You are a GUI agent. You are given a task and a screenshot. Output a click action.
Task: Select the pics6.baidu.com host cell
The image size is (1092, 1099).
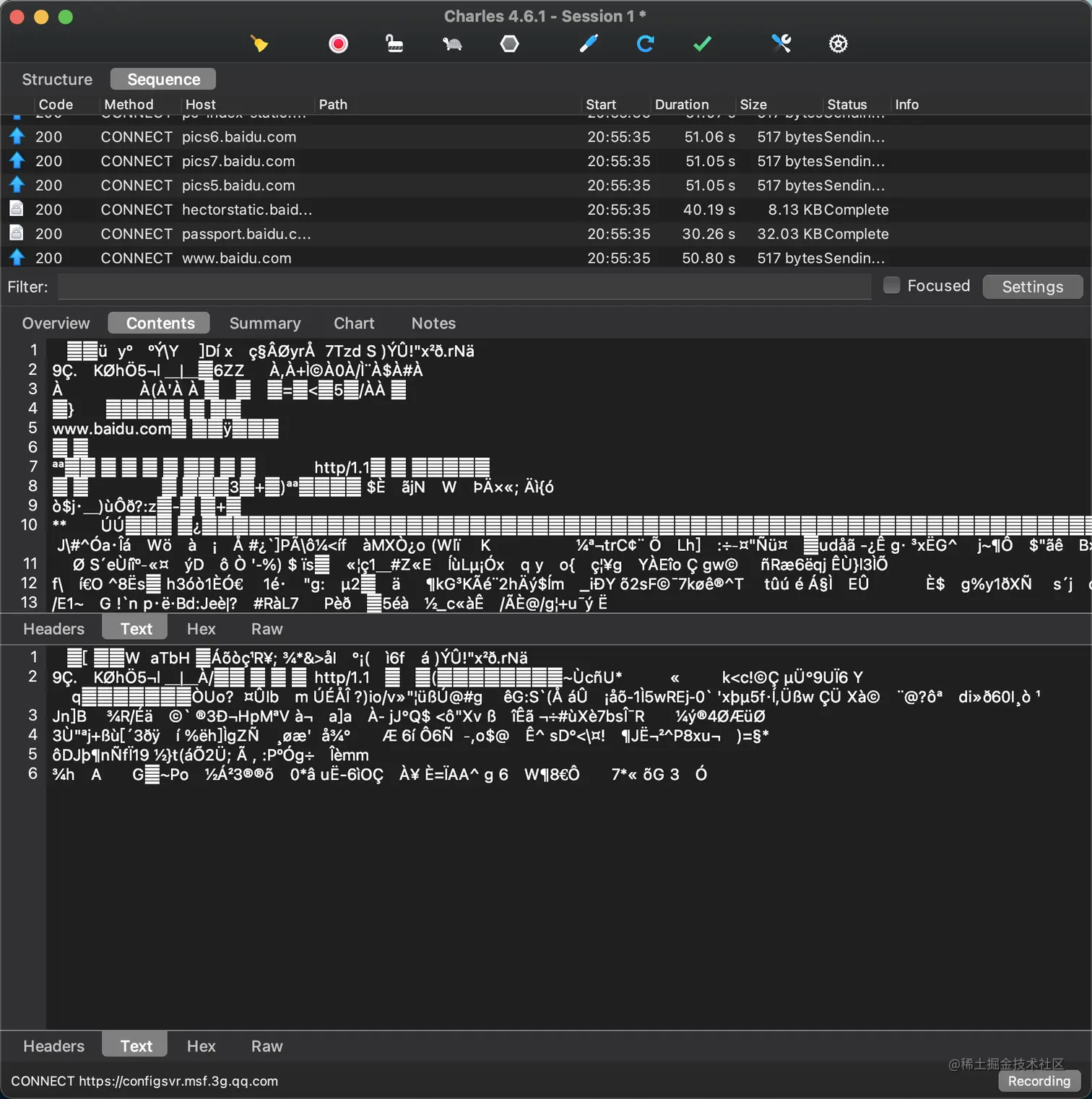239,136
